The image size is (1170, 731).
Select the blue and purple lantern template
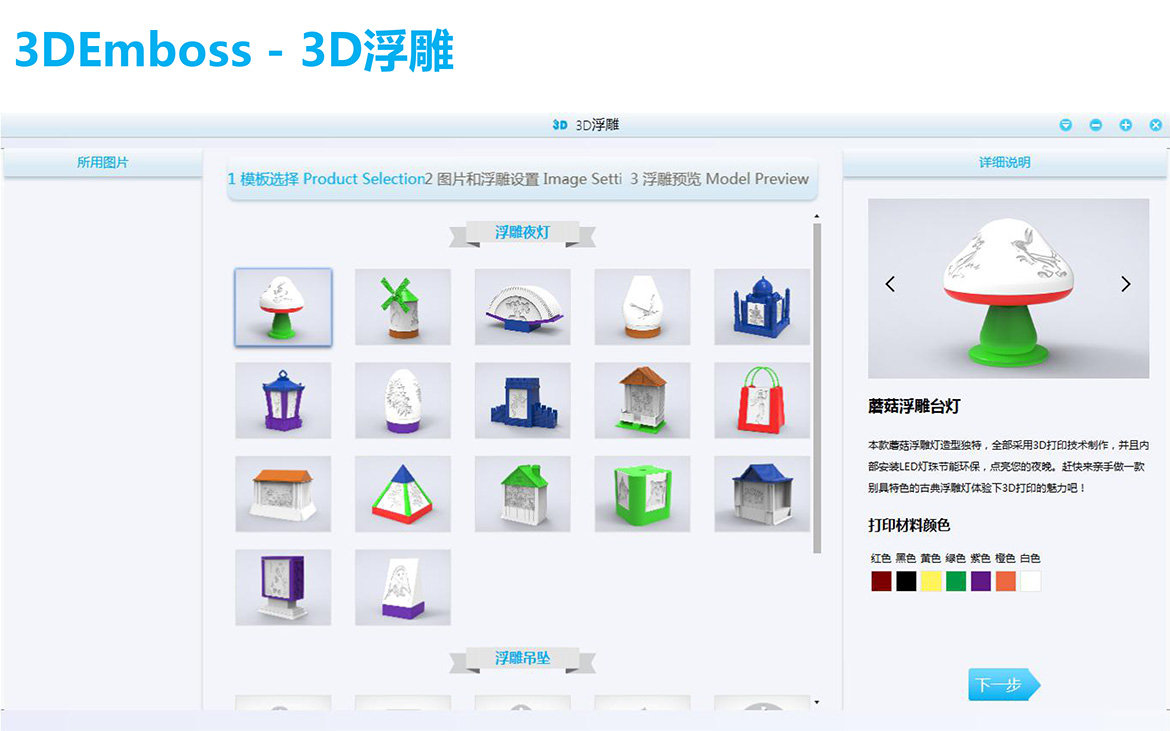(x=283, y=401)
